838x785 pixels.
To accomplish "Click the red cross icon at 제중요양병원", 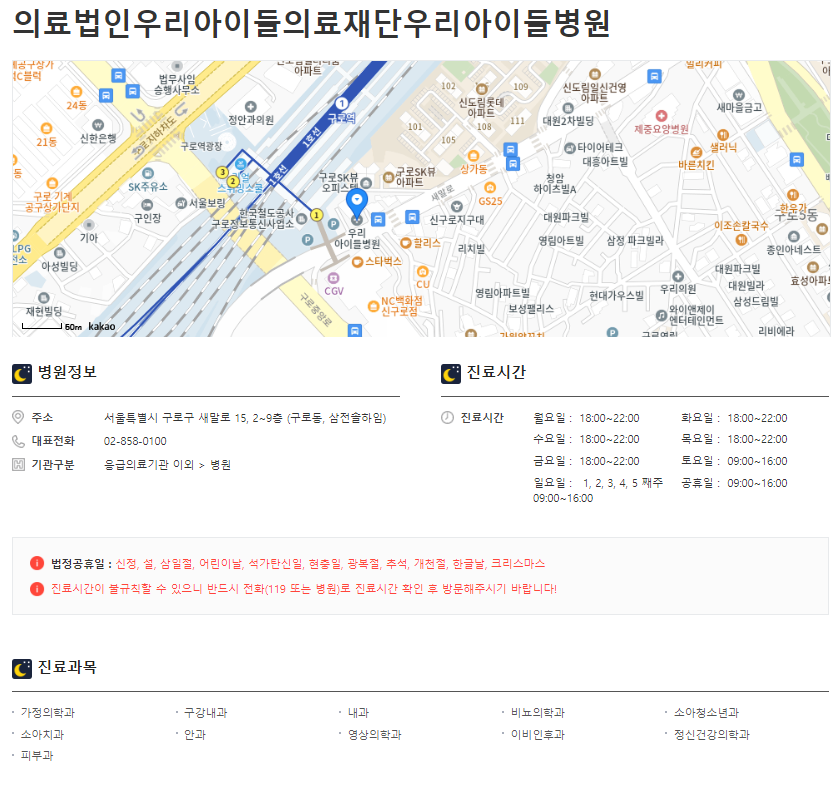I will 661,116.
